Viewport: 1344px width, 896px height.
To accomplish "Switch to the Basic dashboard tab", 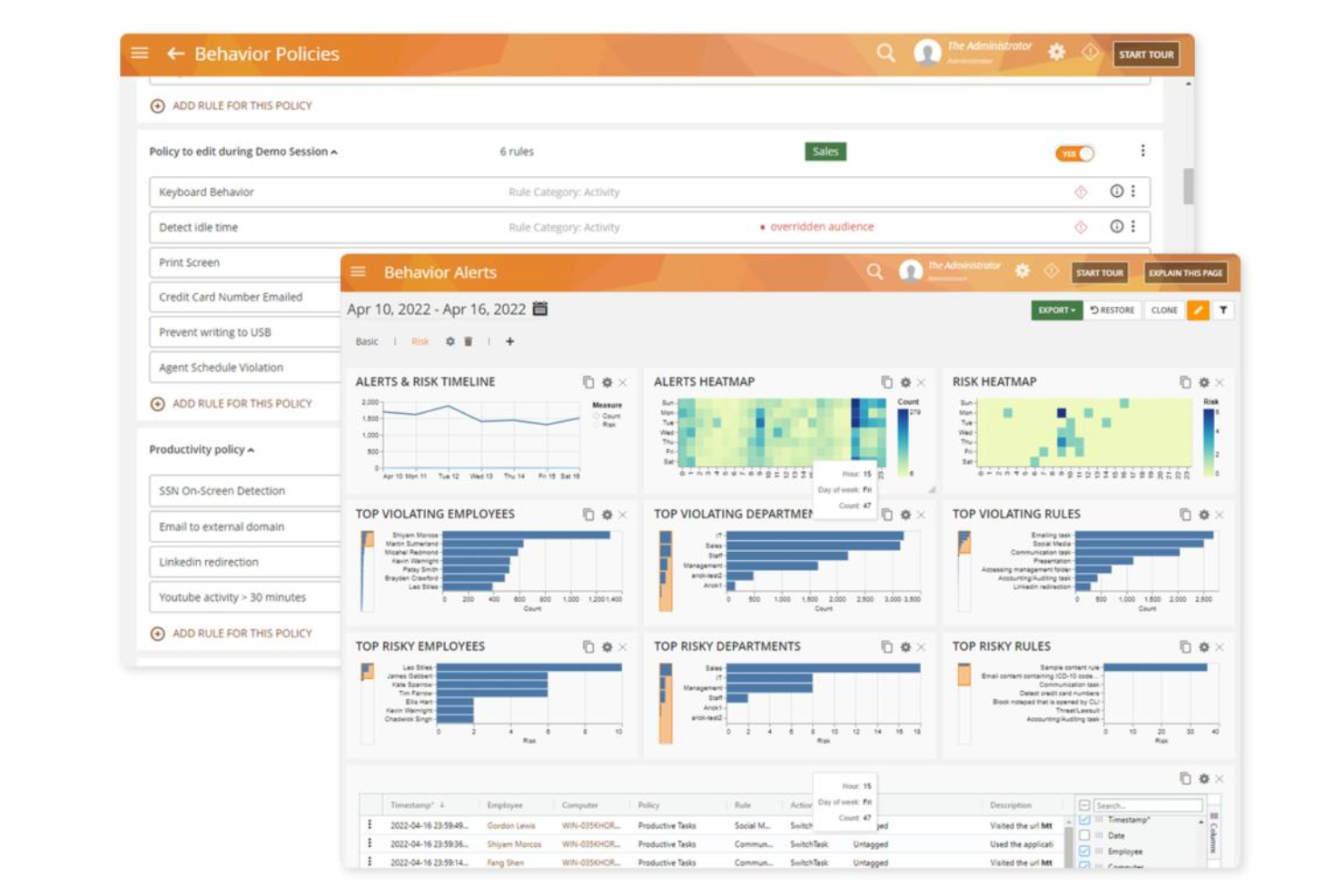I will (x=368, y=342).
